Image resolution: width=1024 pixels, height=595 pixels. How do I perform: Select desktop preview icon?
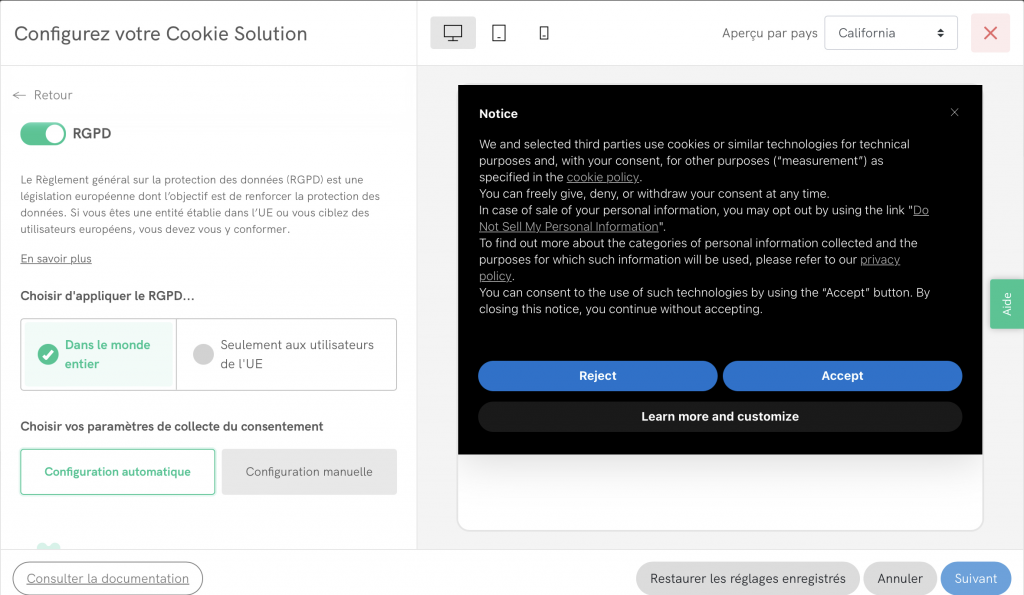click(453, 33)
